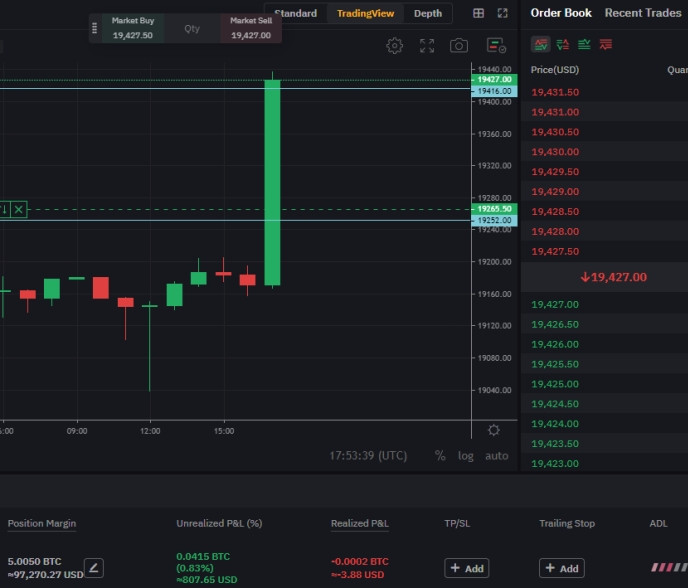The image size is (688, 588).
Task: Switch to the Depth chart tab
Action: [427, 14]
